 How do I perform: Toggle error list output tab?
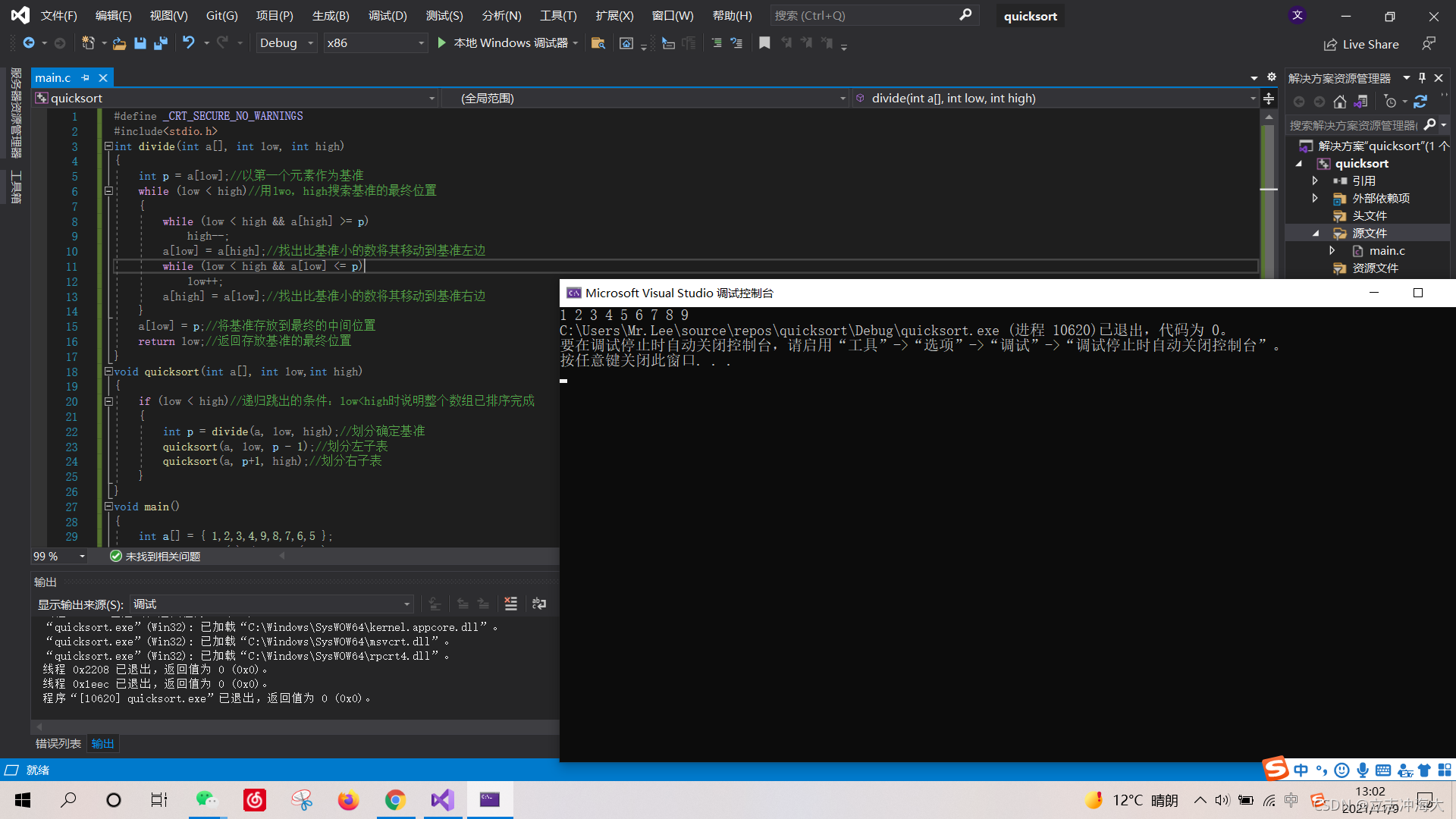click(54, 743)
